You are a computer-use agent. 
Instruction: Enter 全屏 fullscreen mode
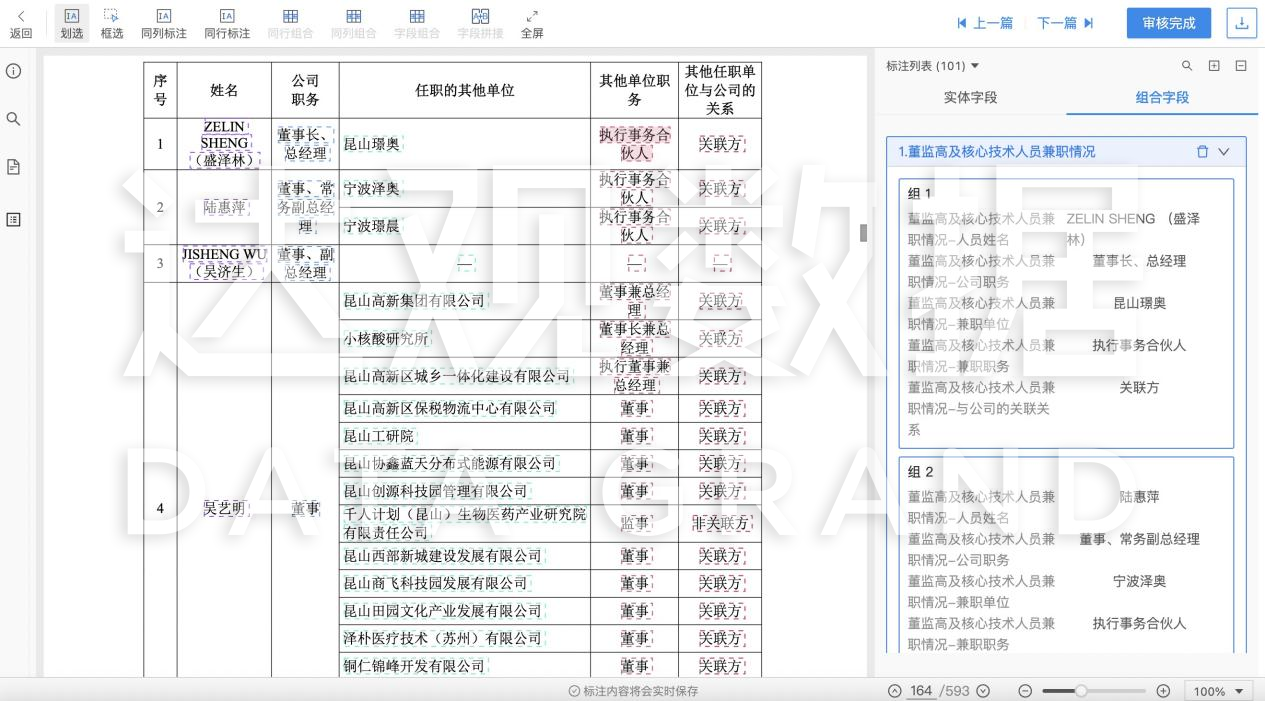pyautogui.click(x=532, y=23)
